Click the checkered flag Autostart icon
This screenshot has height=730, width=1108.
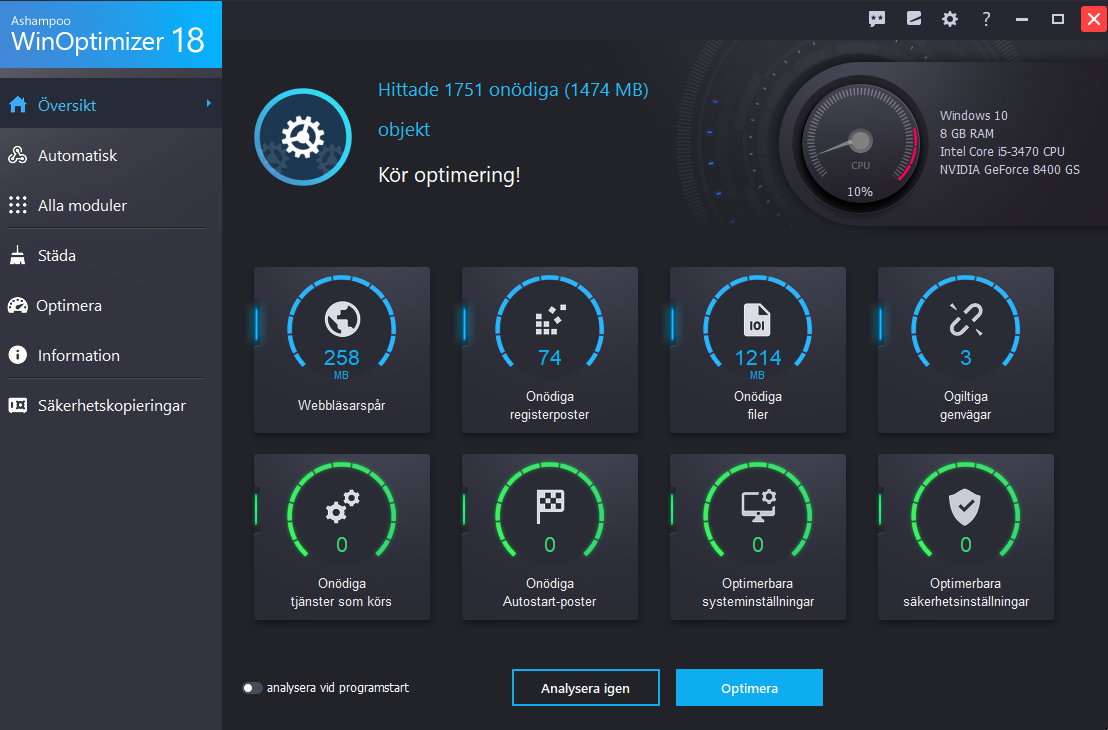[x=550, y=507]
